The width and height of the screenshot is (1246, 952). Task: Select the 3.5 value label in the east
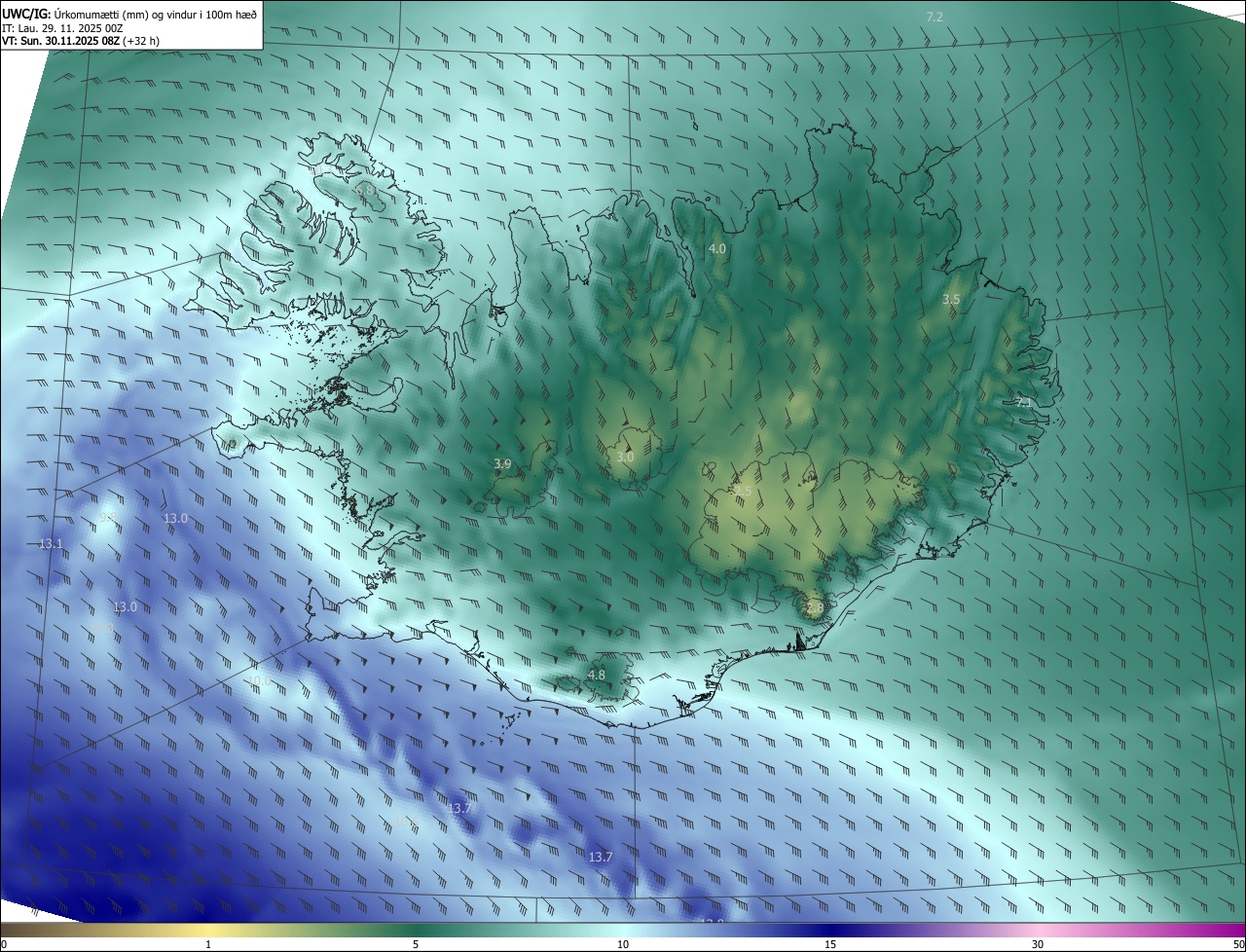(951, 300)
